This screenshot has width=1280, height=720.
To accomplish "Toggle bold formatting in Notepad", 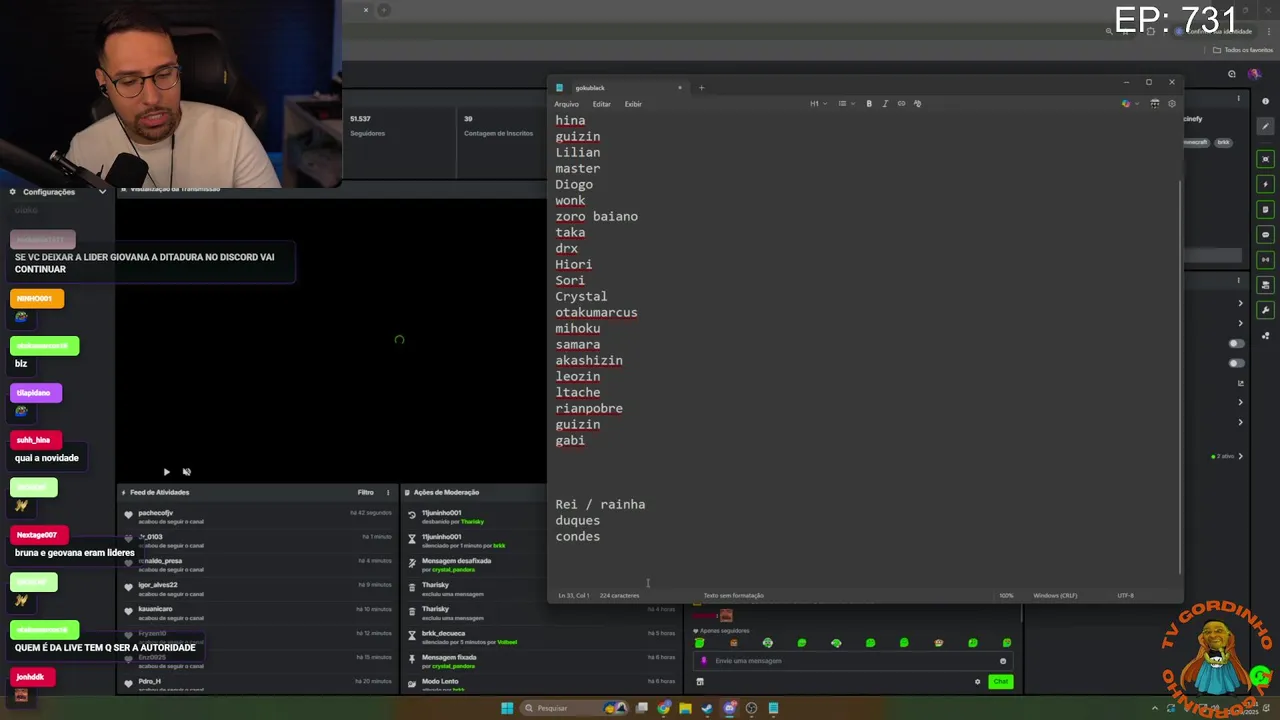I will point(869,104).
